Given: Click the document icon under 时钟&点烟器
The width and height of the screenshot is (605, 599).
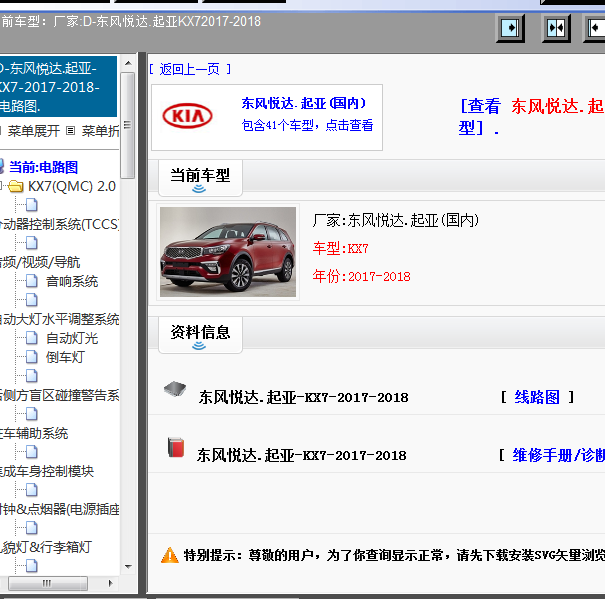Looking at the screenshot, I should pos(32,528).
